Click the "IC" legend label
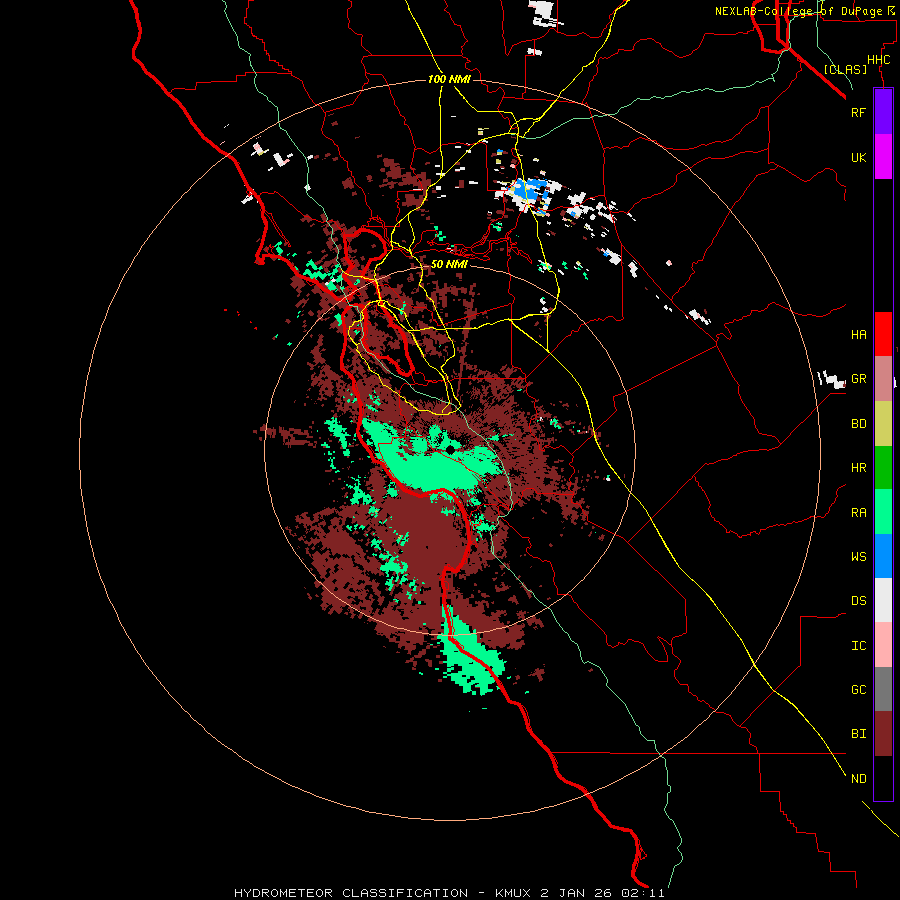 pos(858,646)
